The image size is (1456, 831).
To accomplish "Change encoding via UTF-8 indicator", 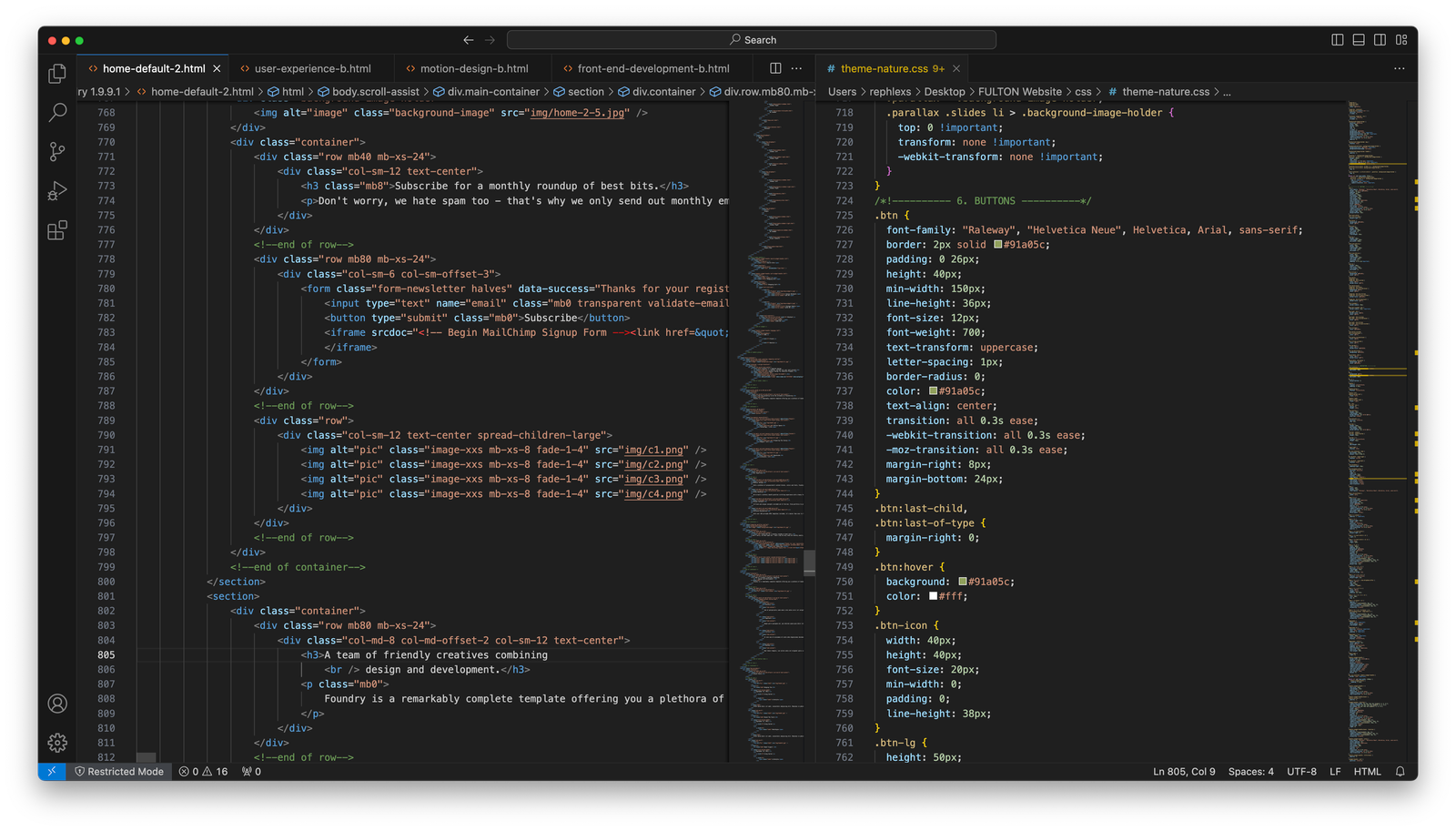I will (1301, 771).
